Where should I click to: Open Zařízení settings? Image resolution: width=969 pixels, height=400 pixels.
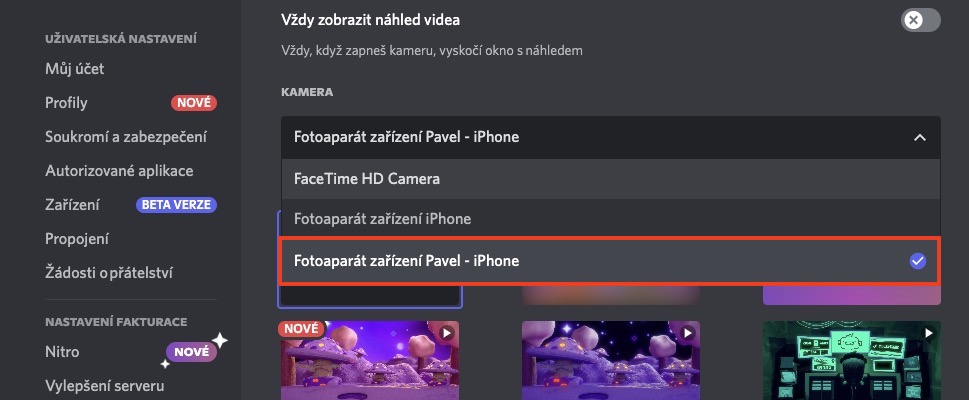[72, 205]
